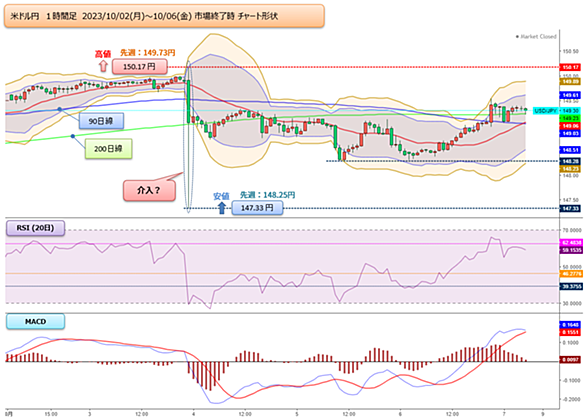Image resolution: width=586 pixels, height=420 pixels.
Task: Click the date 3 on time axis
Action: [x=90, y=414]
